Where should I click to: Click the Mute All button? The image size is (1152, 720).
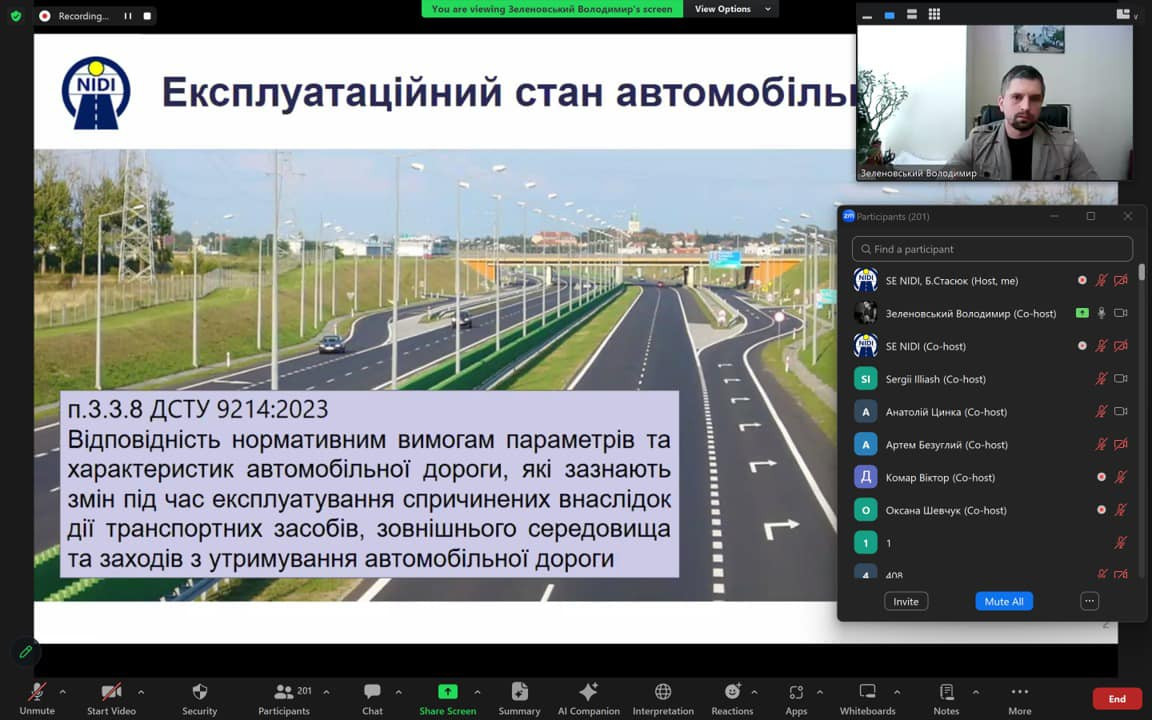click(x=1003, y=601)
